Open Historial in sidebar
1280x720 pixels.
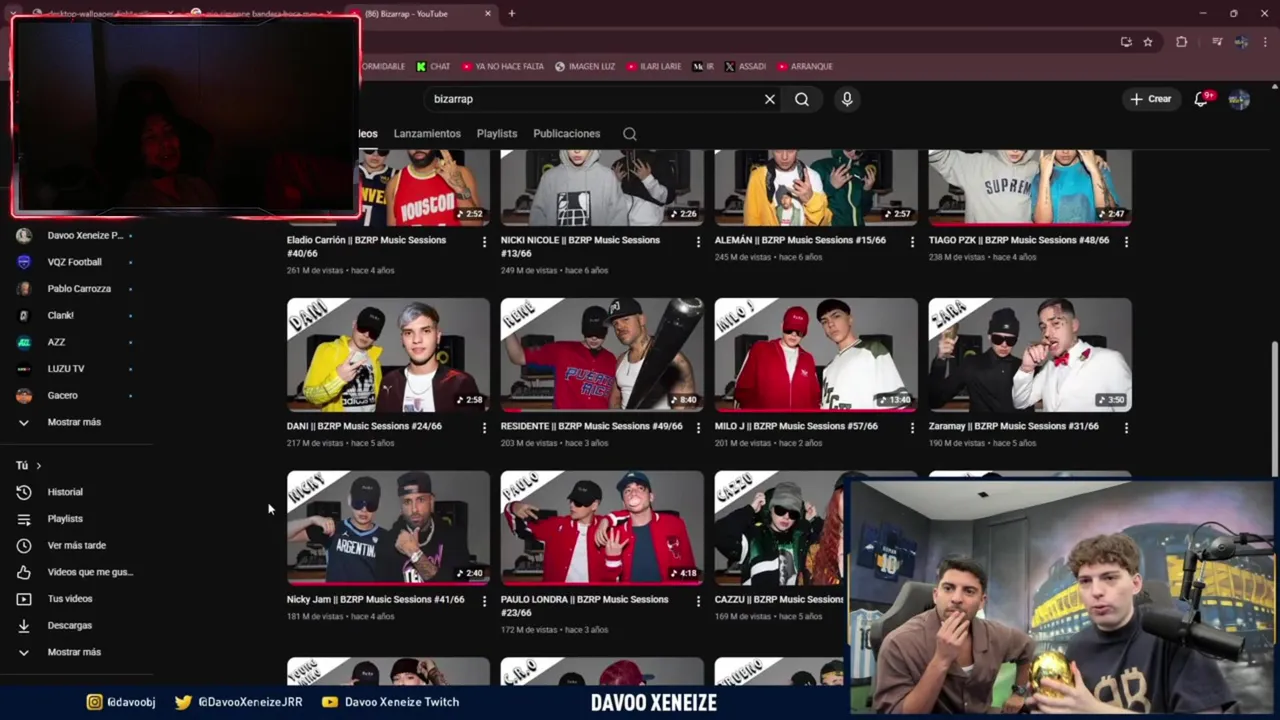point(65,492)
